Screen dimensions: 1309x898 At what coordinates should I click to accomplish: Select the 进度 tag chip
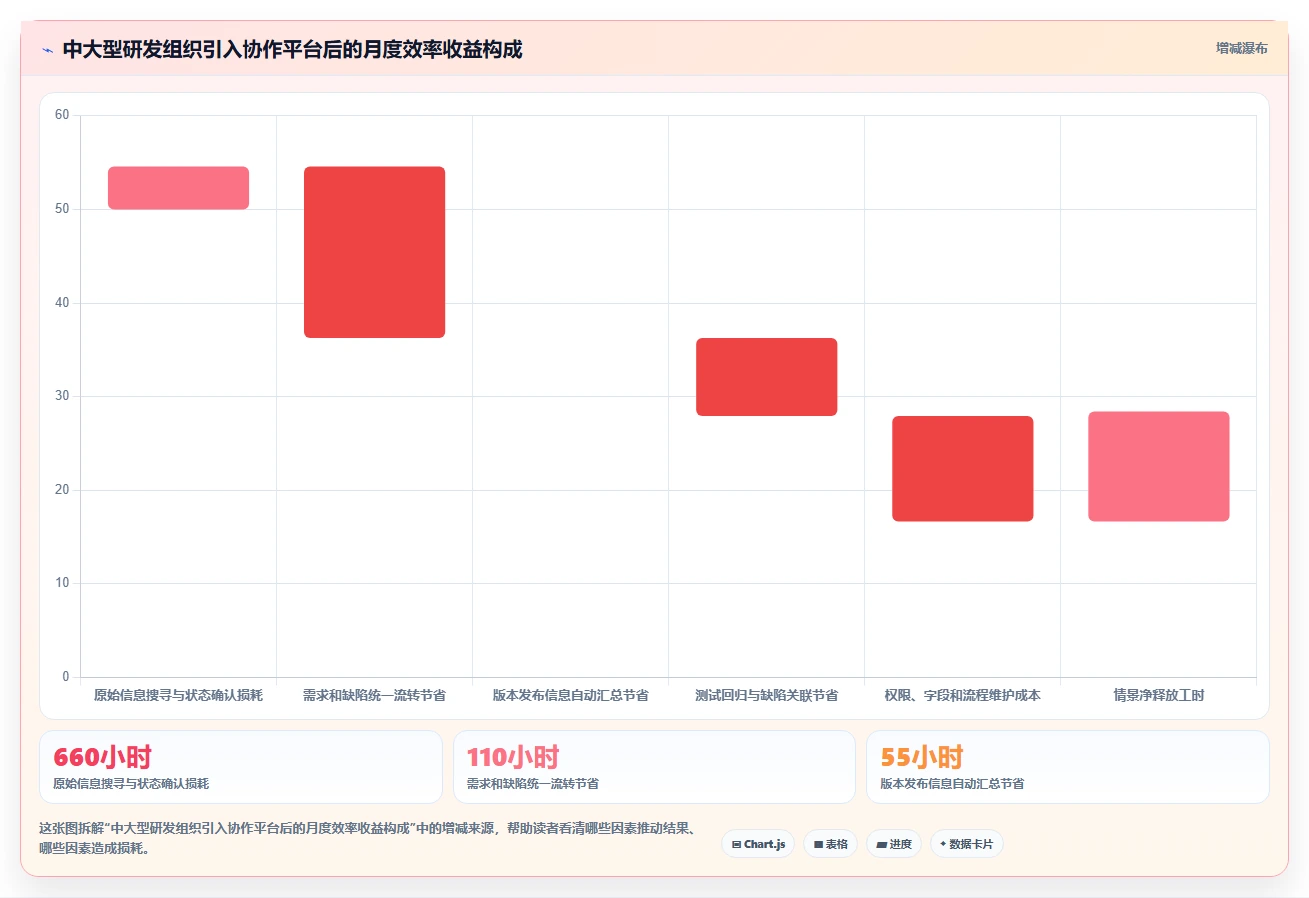tap(893, 844)
